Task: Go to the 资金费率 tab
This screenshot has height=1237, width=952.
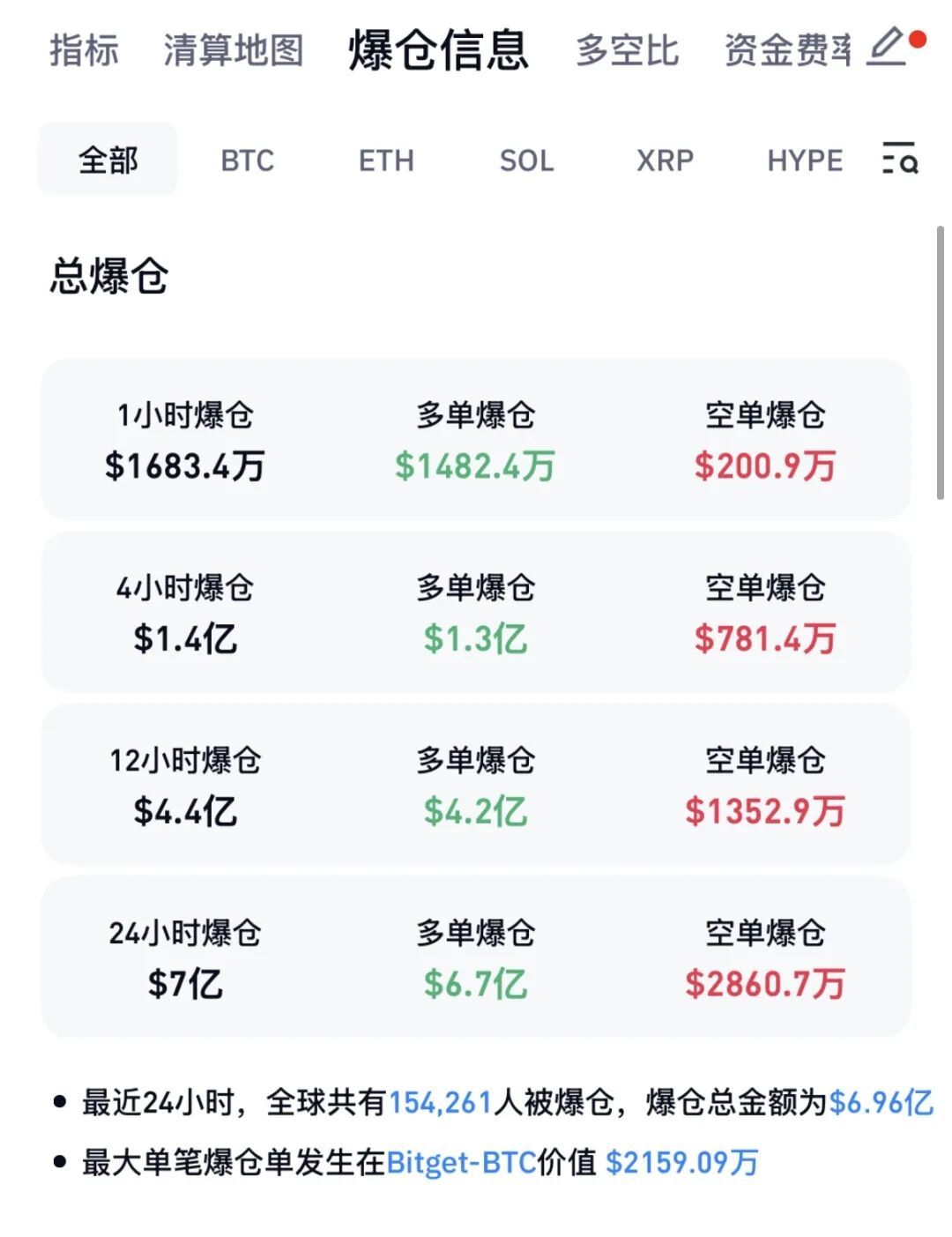Action: (788, 50)
